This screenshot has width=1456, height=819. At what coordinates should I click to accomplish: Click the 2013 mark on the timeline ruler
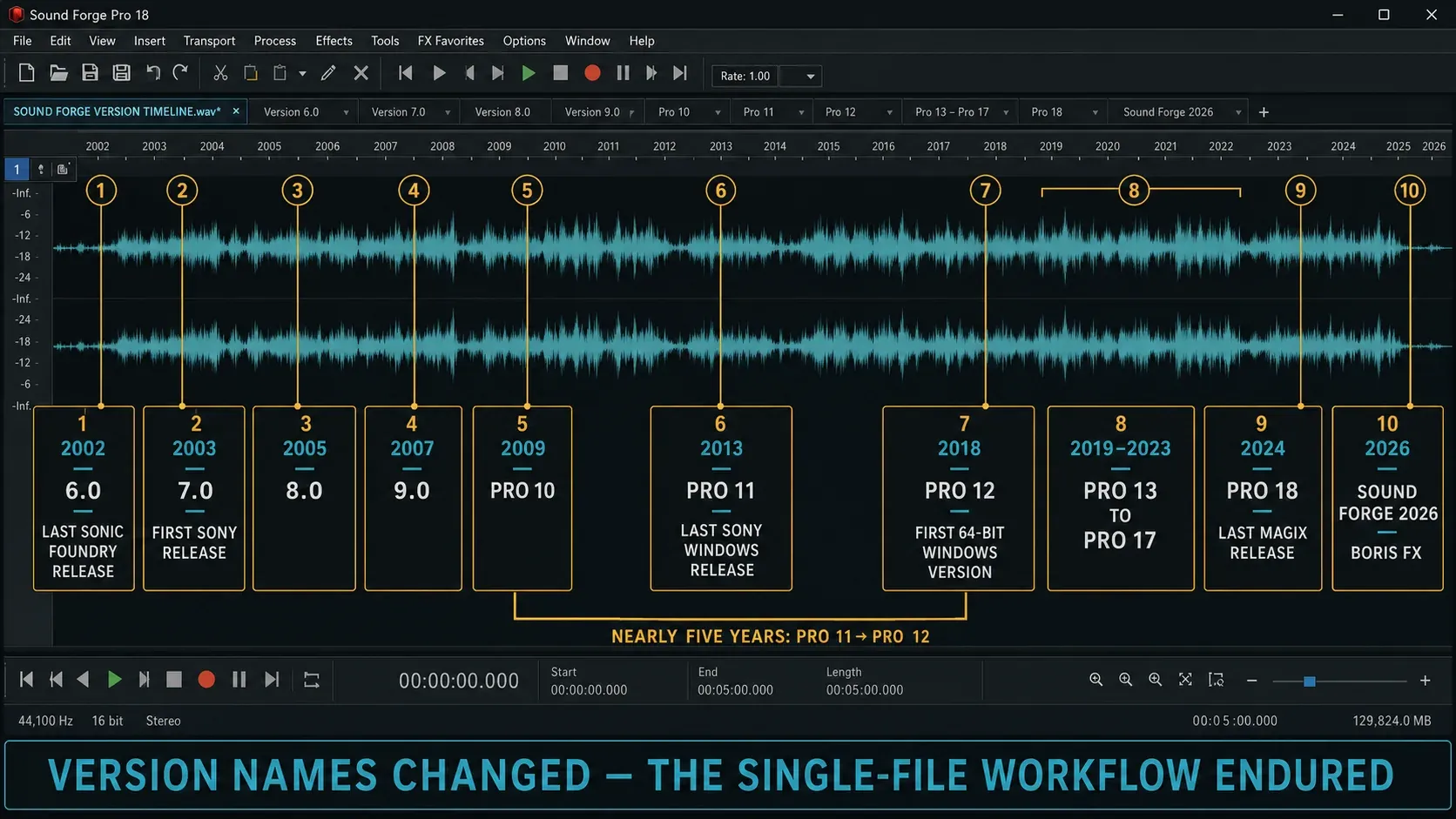(721, 146)
